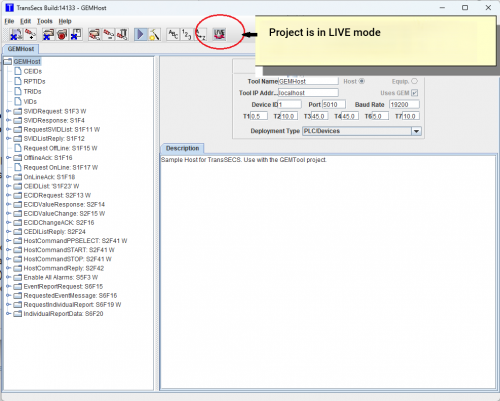Click the folder icon beside OnLineAck: S1F18
The image size is (500, 401).
(18, 177)
